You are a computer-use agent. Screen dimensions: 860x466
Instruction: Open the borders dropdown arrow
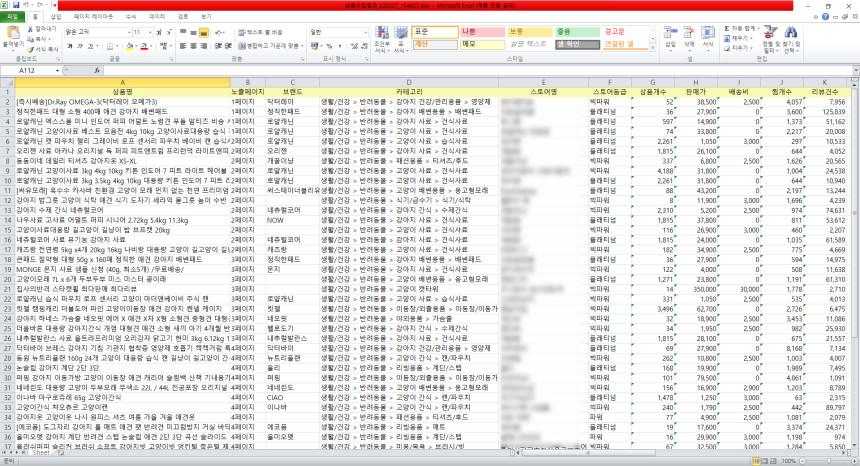117,46
